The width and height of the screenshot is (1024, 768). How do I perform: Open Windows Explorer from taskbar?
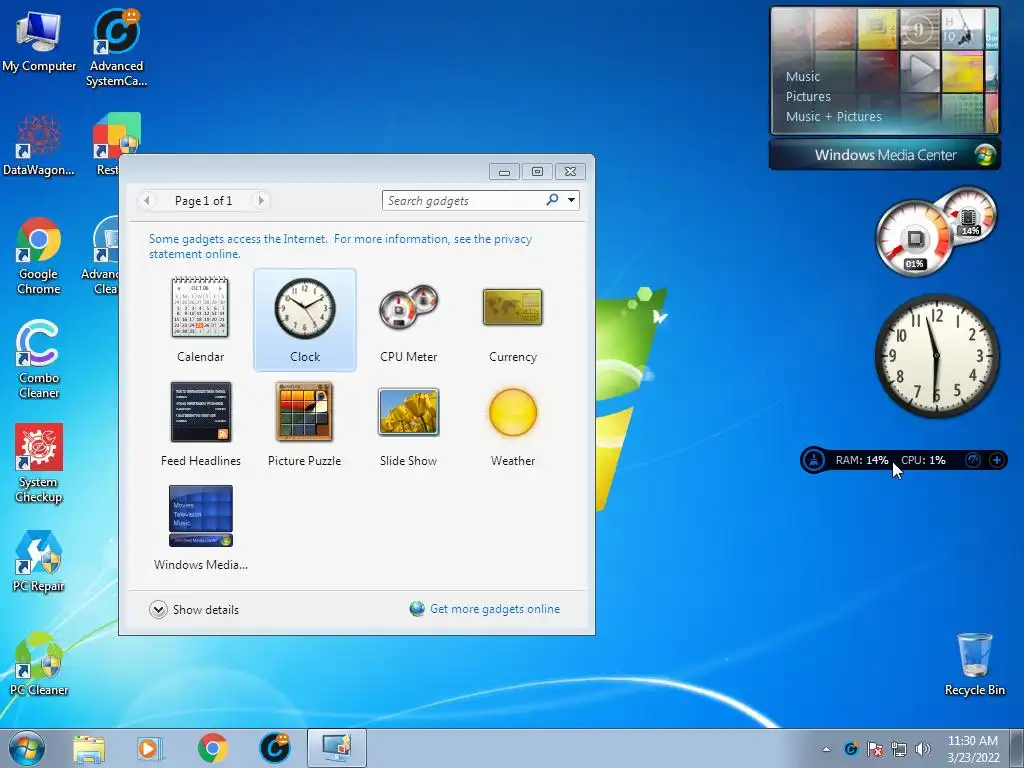tap(89, 748)
